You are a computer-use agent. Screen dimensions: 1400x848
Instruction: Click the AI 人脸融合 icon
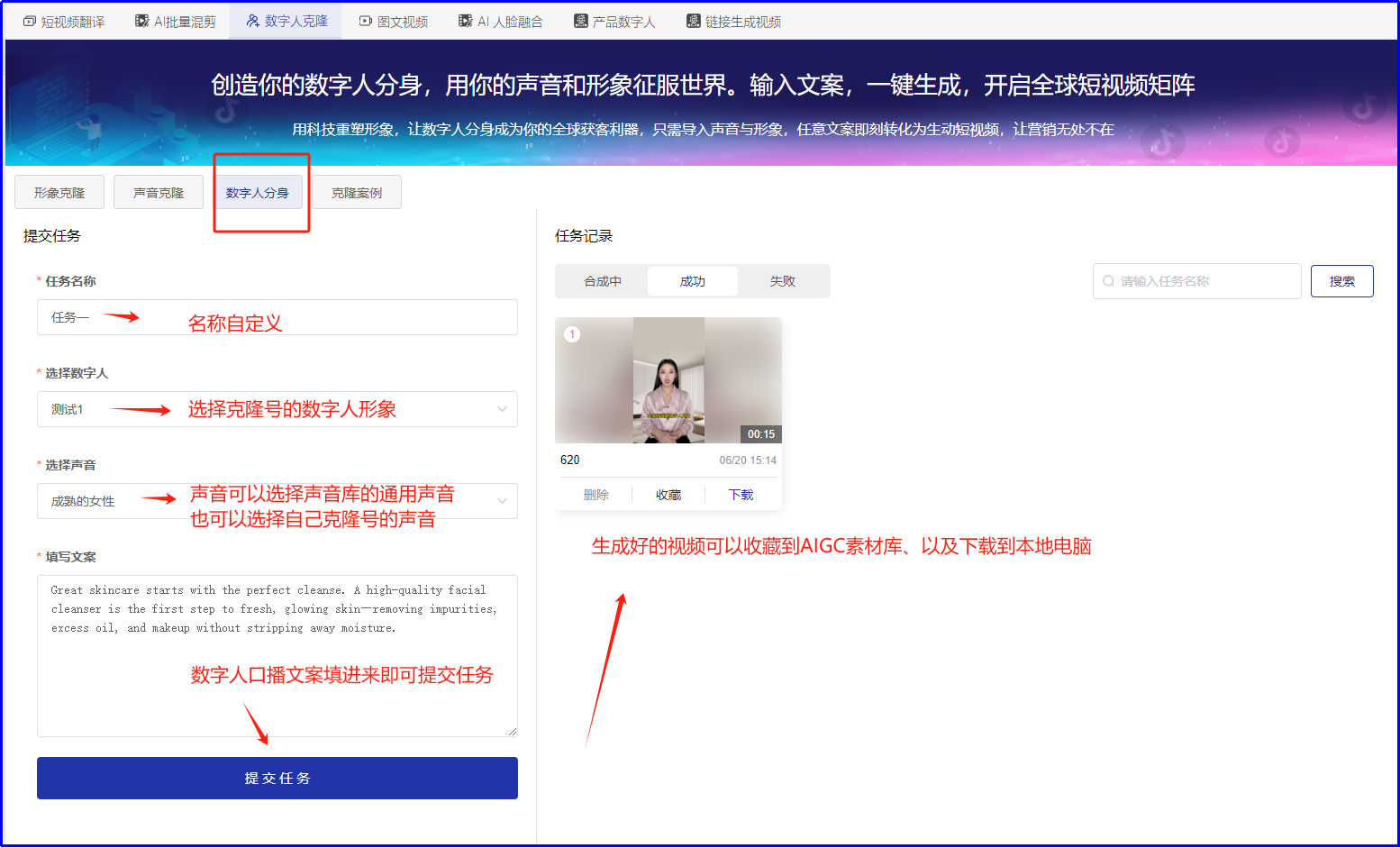[x=466, y=20]
